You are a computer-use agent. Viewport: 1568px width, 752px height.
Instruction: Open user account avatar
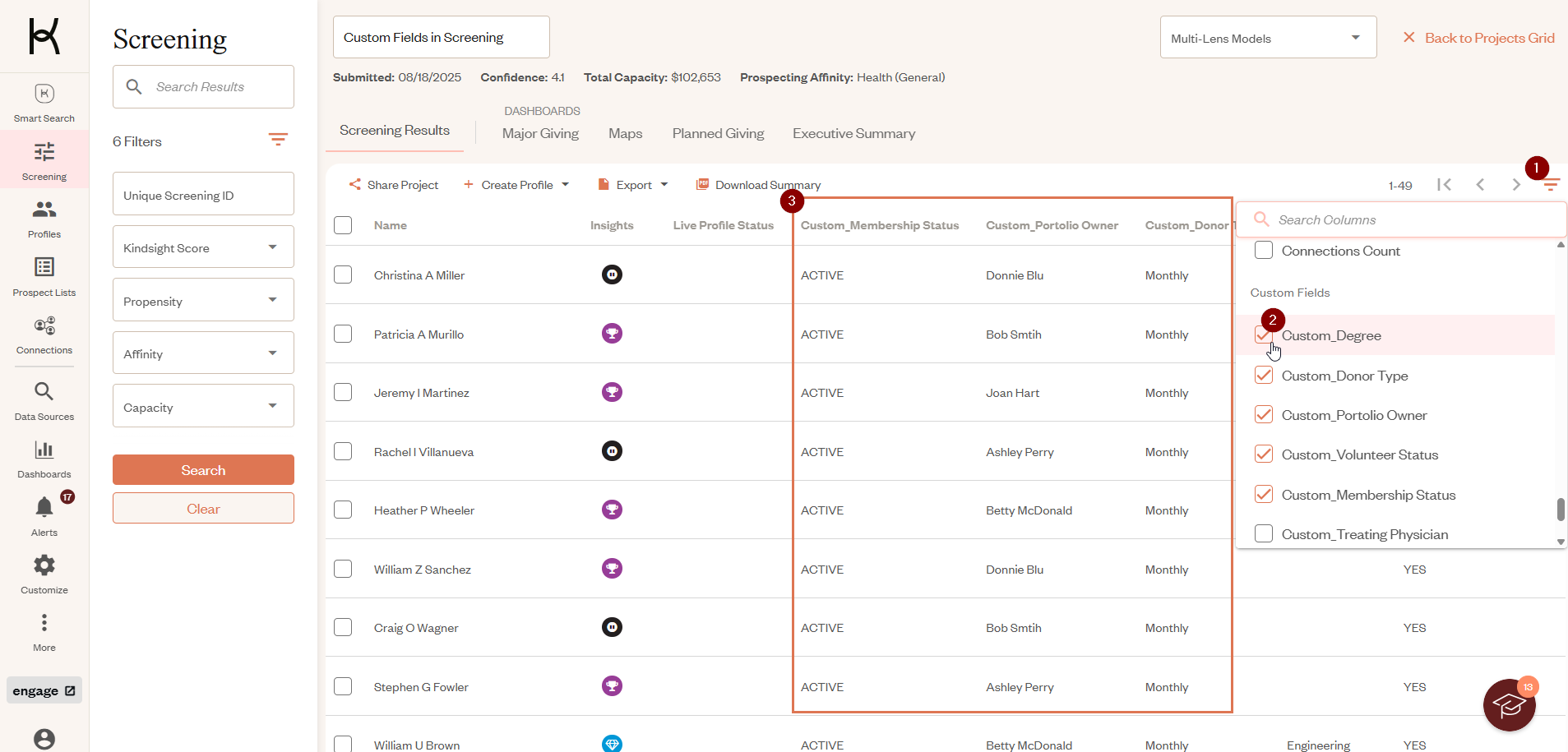coord(44,739)
